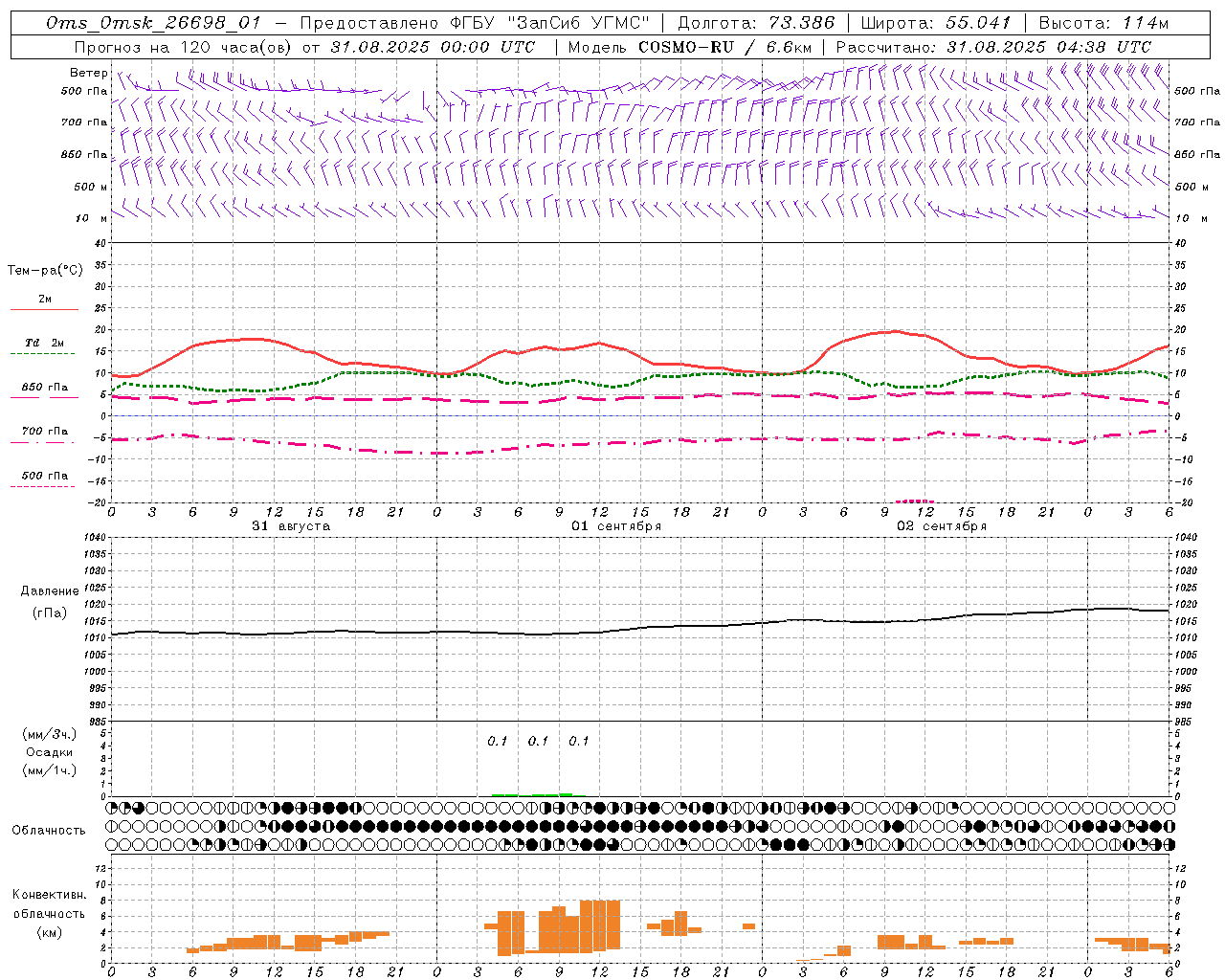Click the 700 гПа temperature legend entry
This screenshot has width=1225, height=980.
pyautogui.click(x=44, y=431)
